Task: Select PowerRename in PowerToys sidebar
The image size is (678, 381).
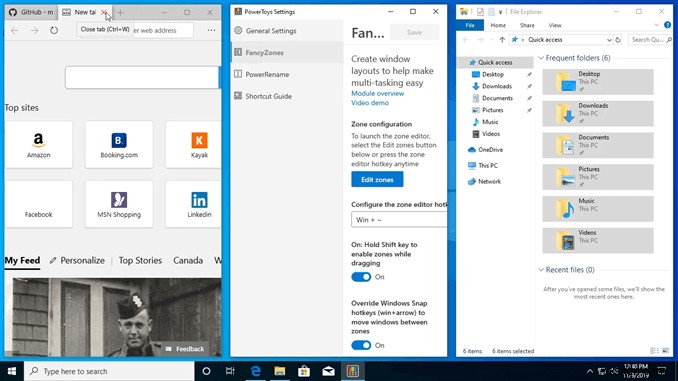Action: [x=287, y=74]
